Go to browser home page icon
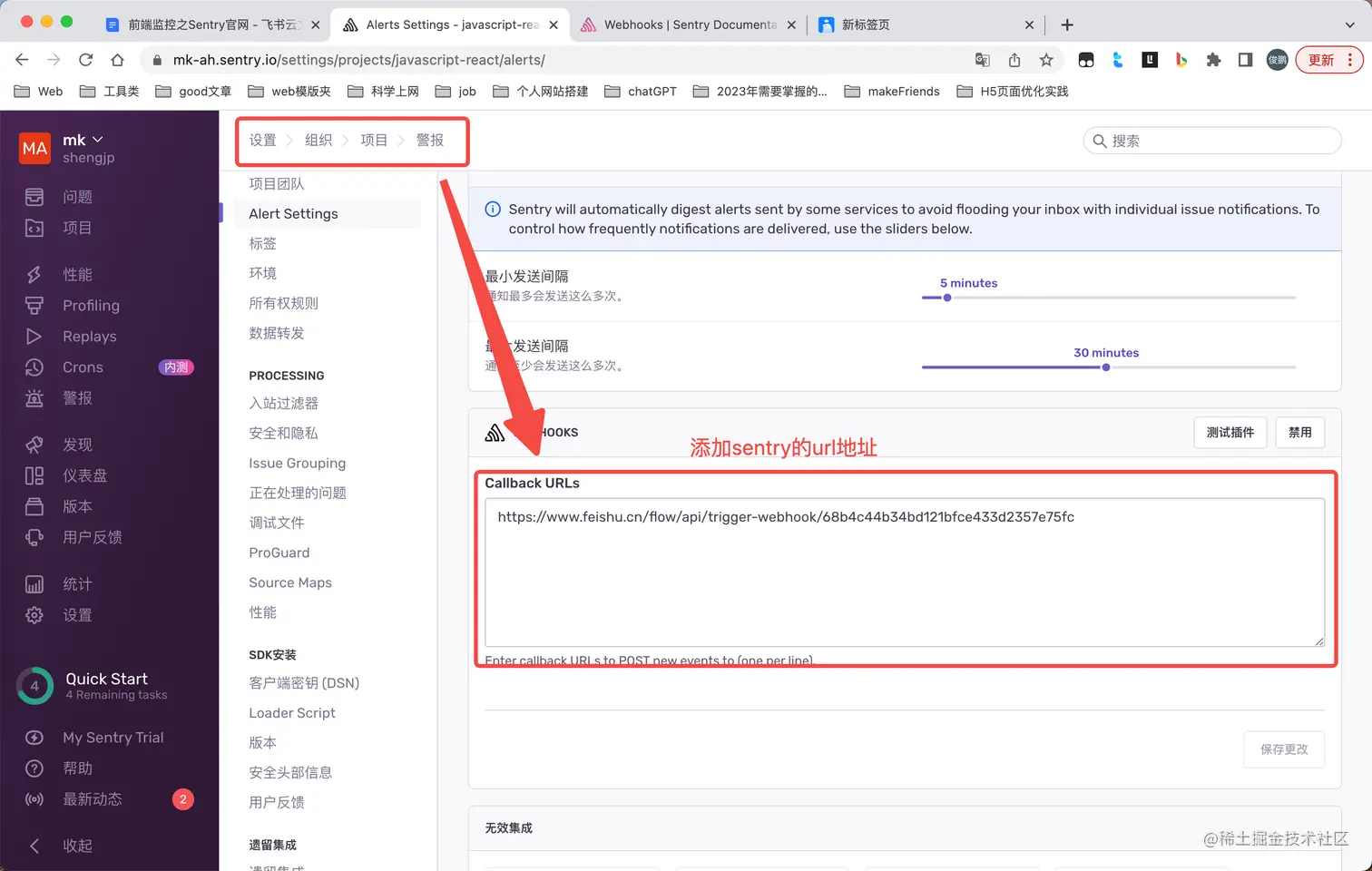 pos(117,60)
